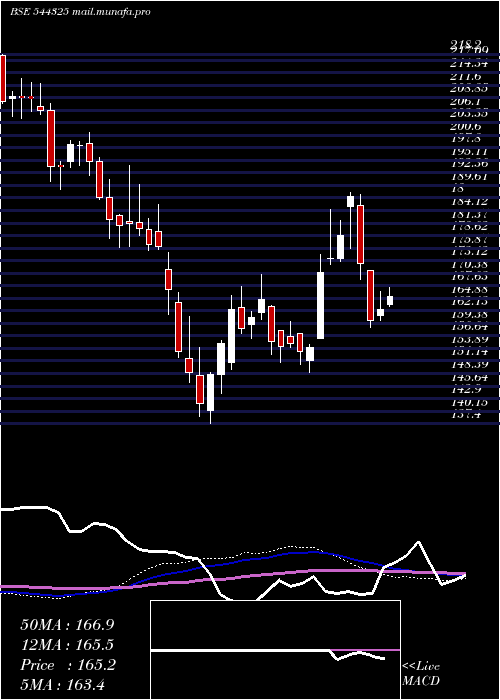Select the 195.11 price axis label
500x700 pixels.
pyautogui.click(x=469, y=152)
